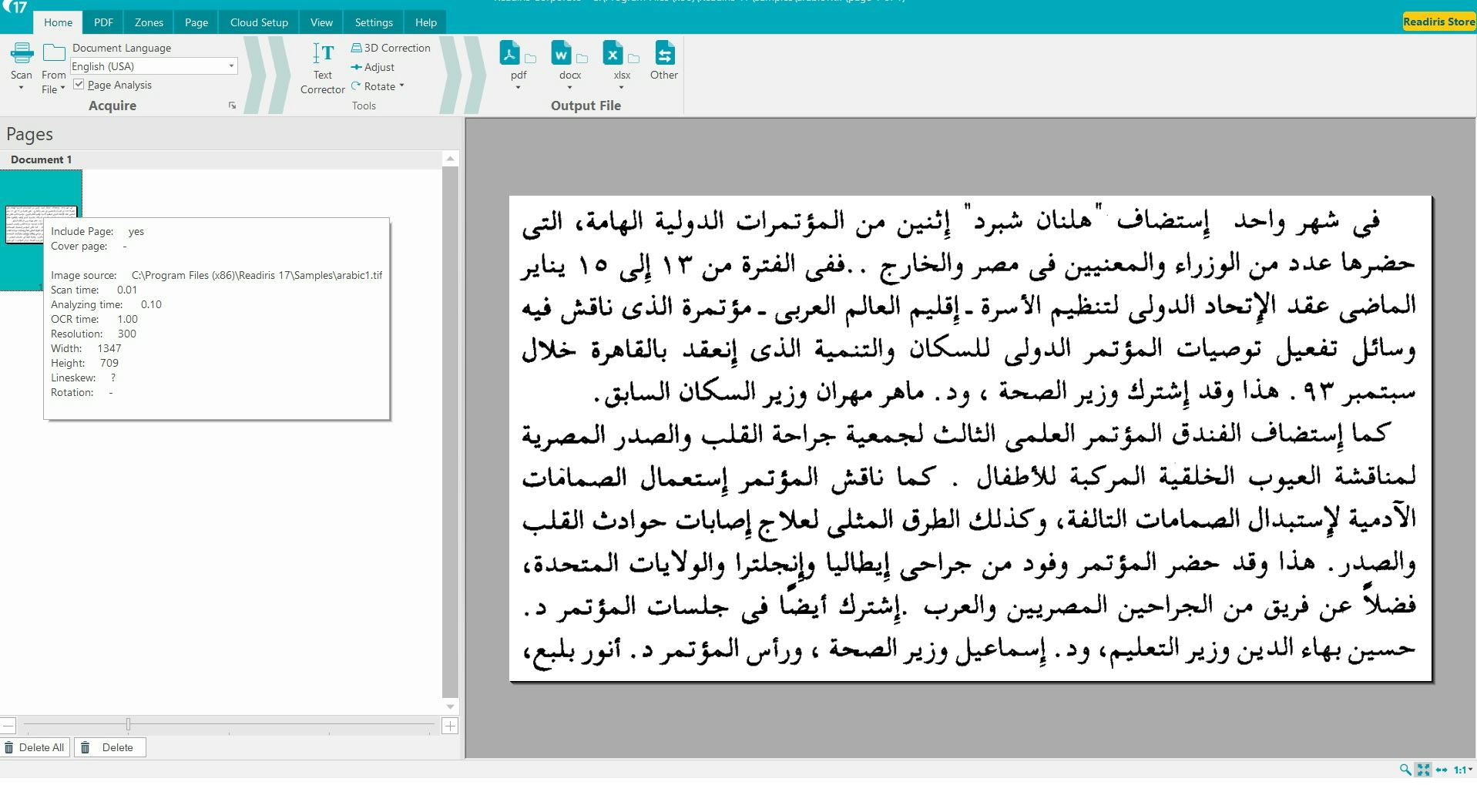
Task: Click the Analyzing time value 0.10
Action: 151,304
